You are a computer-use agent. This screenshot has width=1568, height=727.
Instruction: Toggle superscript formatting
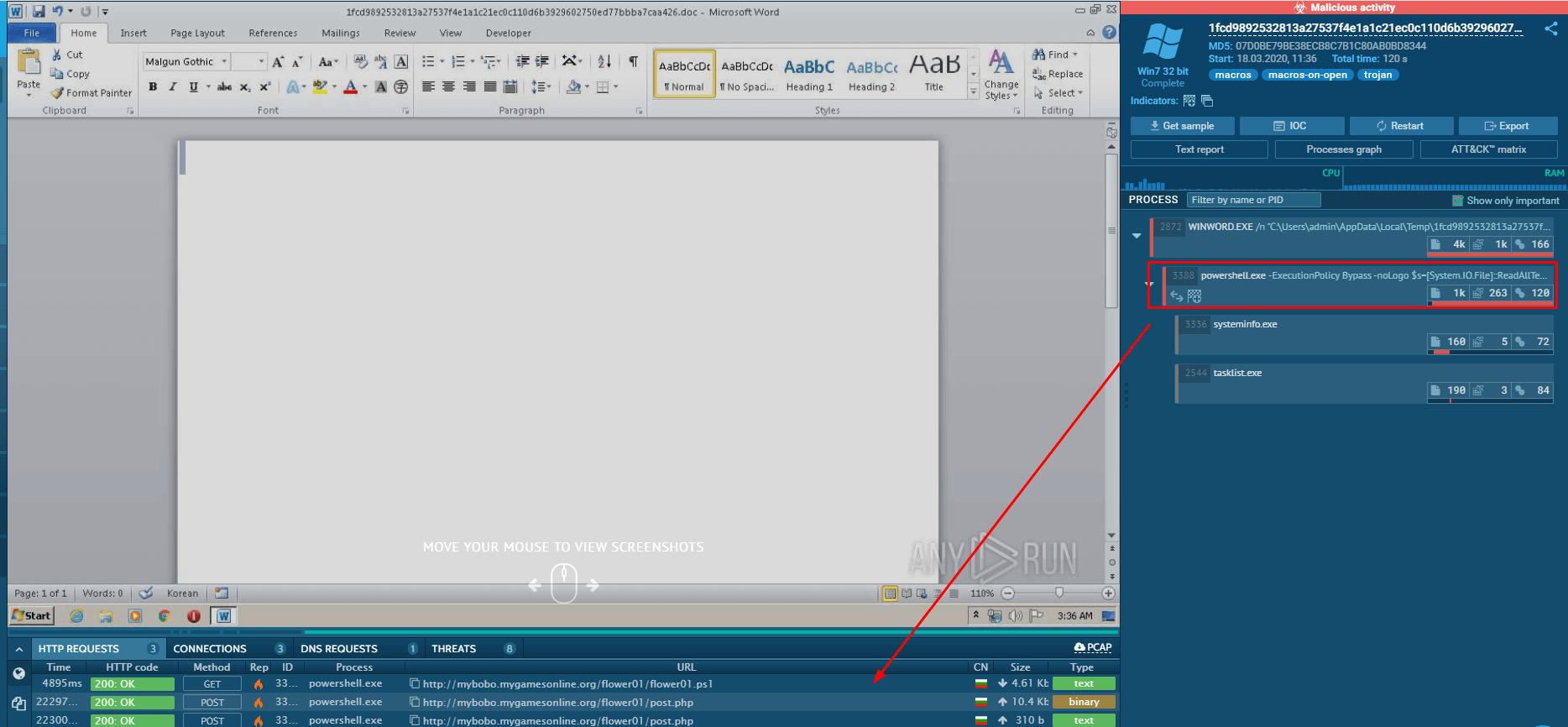coord(264,86)
